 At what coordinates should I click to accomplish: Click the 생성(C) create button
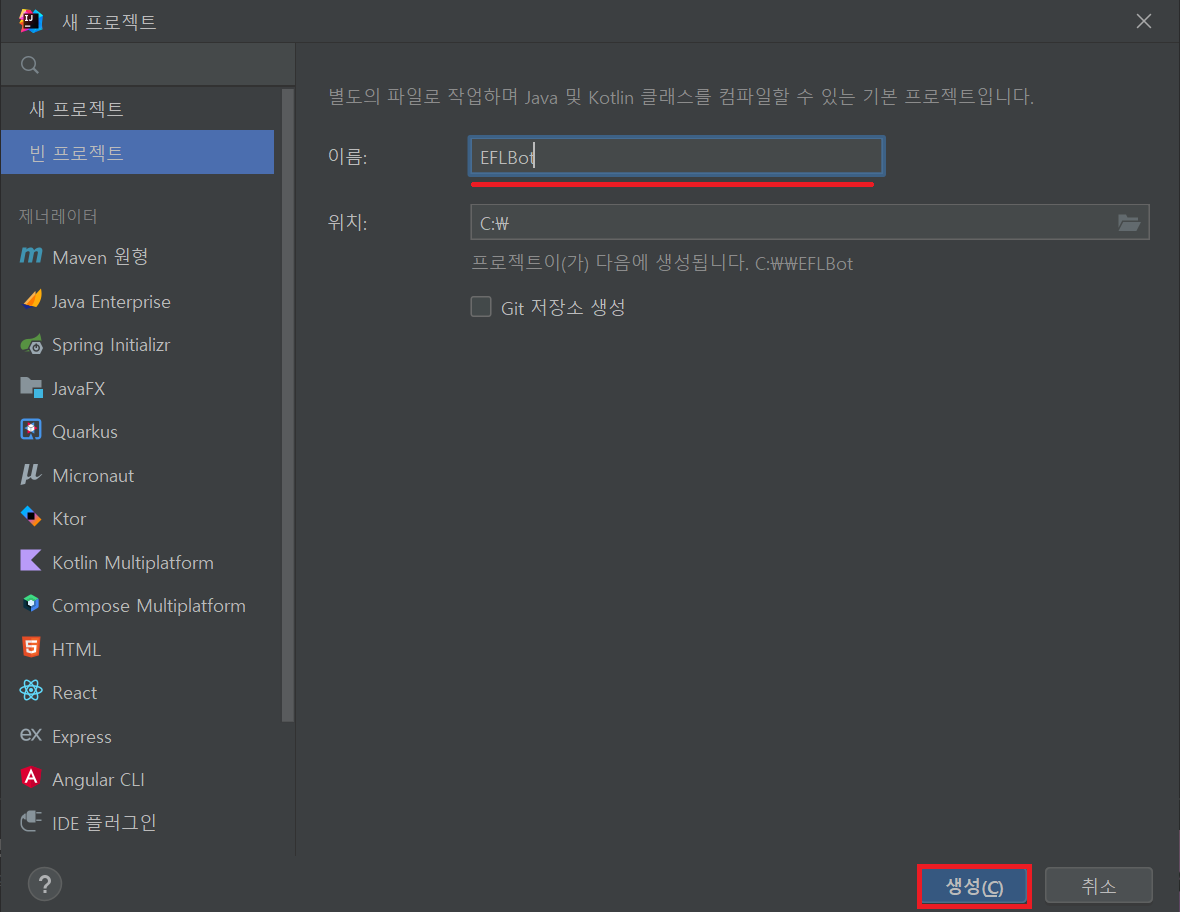tap(974, 886)
